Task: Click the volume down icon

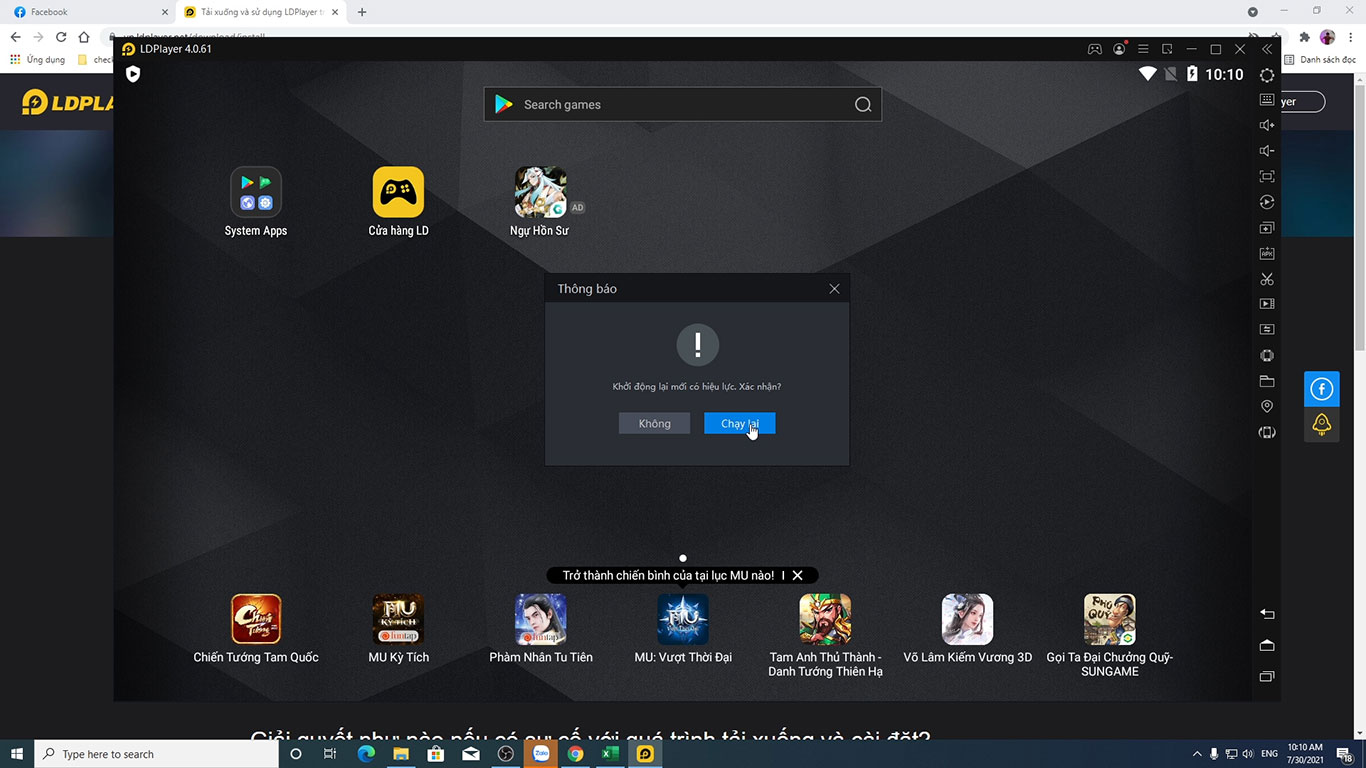Action: [x=1267, y=151]
